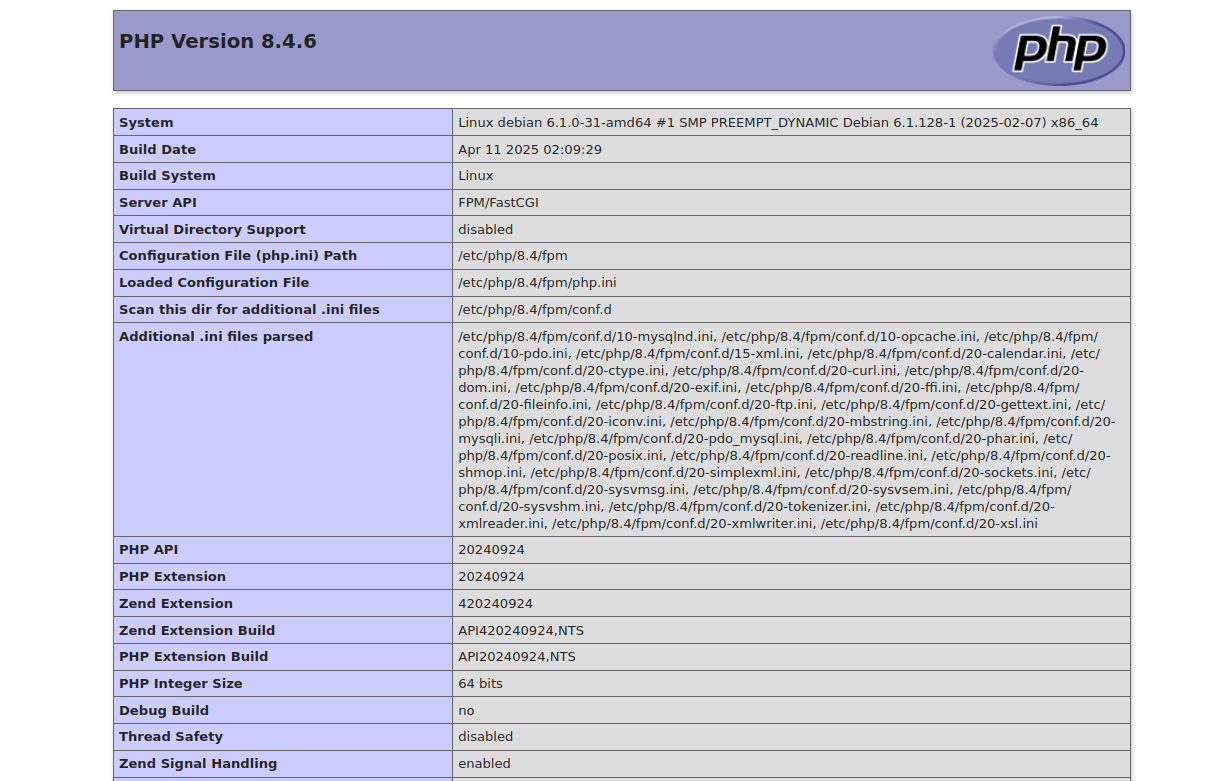This screenshot has height=781, width=1229.
Task: Click the Zend Extension label
Action: click(176, 604)
